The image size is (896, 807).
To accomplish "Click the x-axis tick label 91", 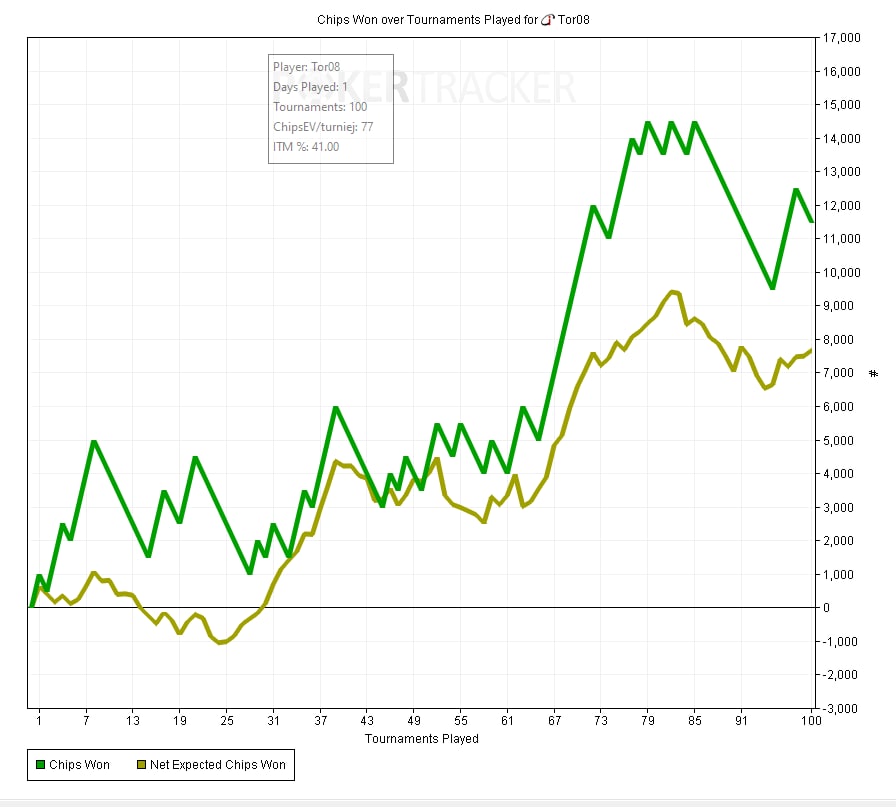I will [x=741, y=720].
